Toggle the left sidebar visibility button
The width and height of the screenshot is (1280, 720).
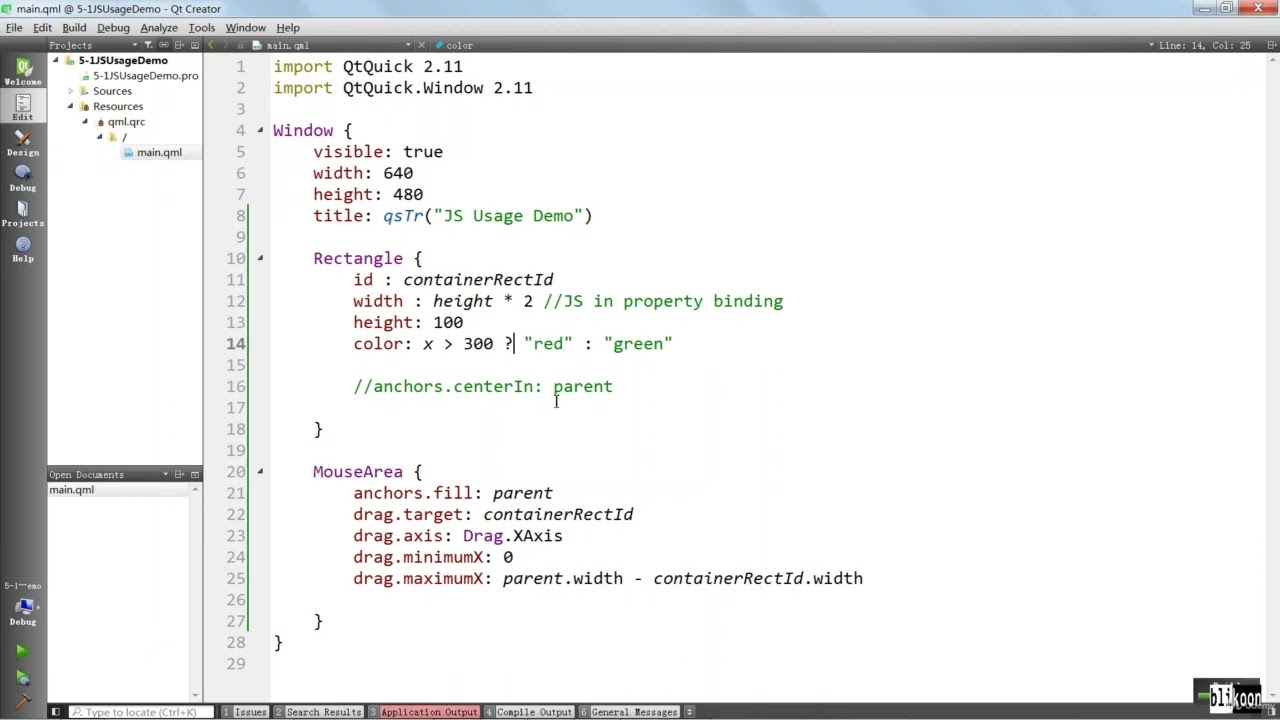[x=56, y=712]
